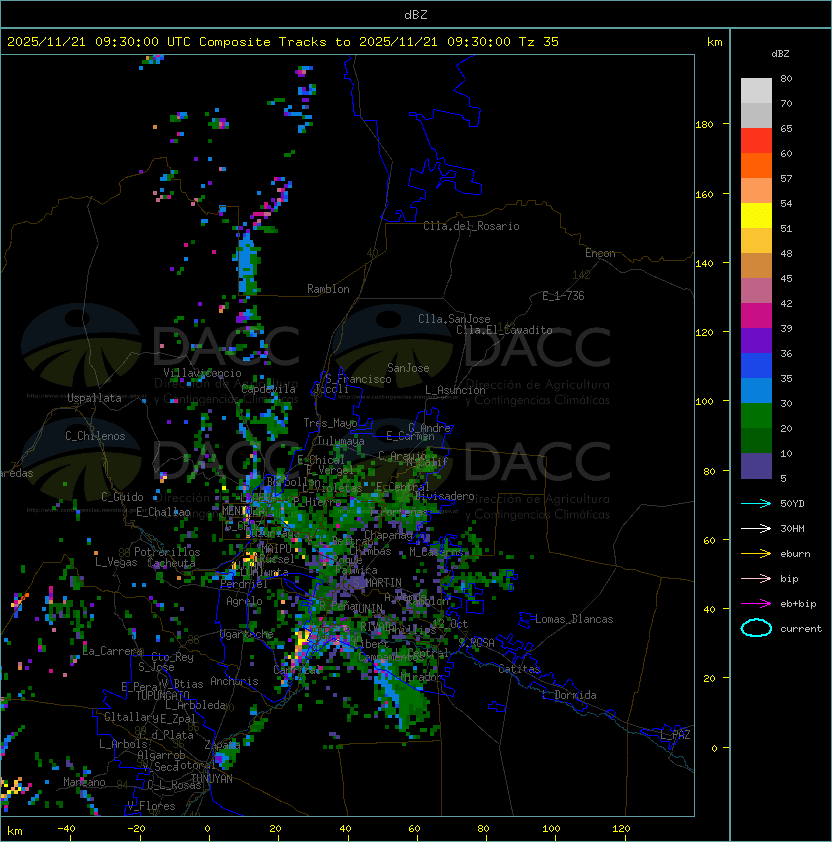Click the '60' tick on the horizontal km axis
This screenshot has height=842, width=832.
(414, 829)
